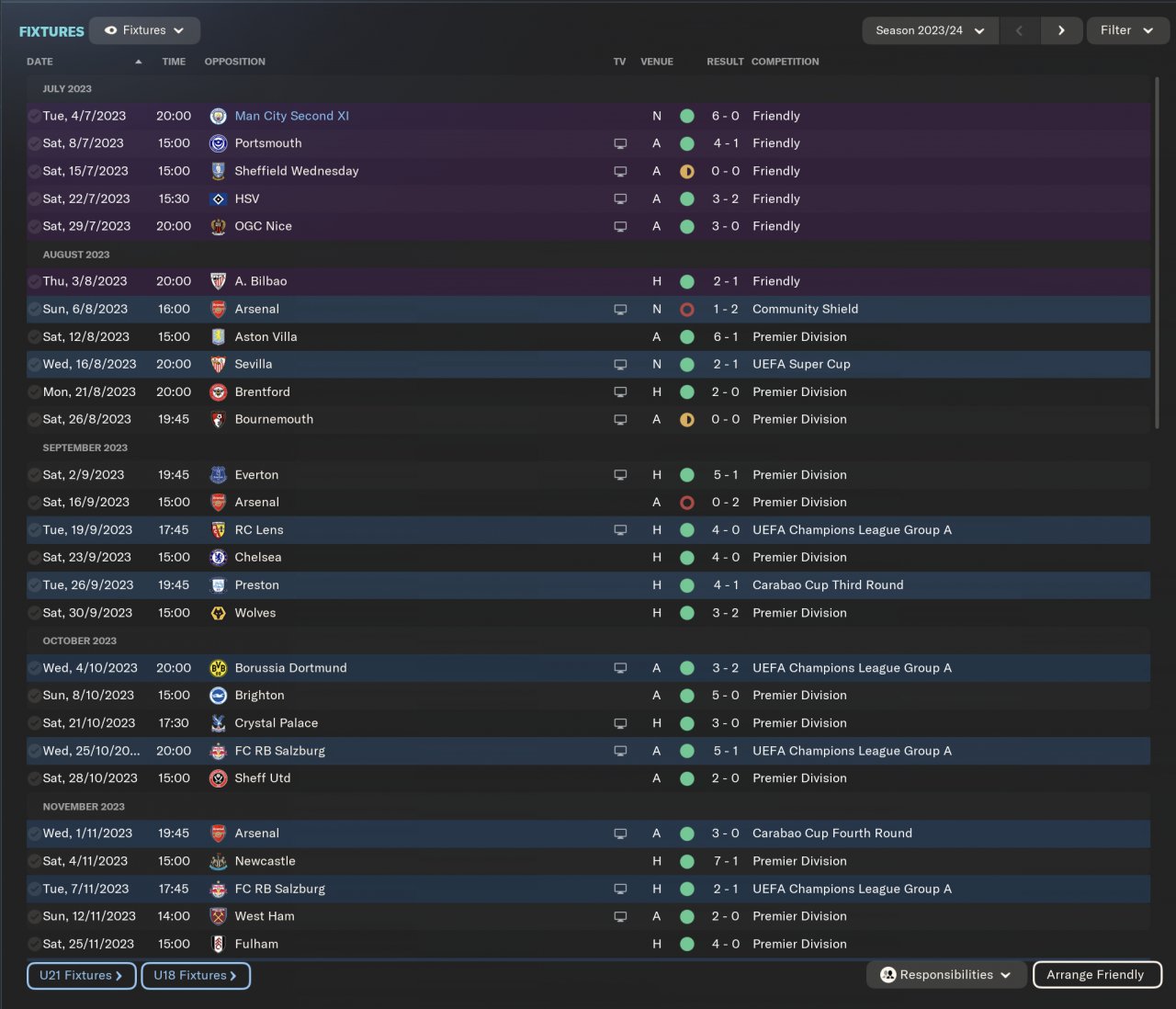The height and width of the screenshot is (1009, 1176).
Task: Click the Wolves club badge
Action: pos(218,613)
